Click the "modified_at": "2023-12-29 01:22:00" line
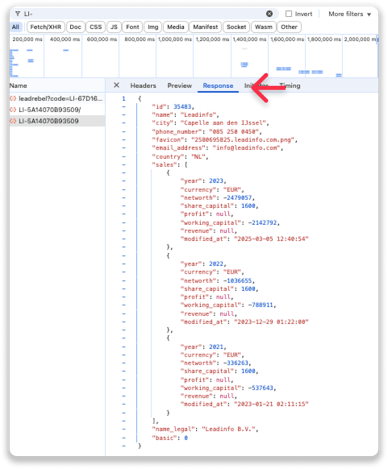 (x=244, y=322)
